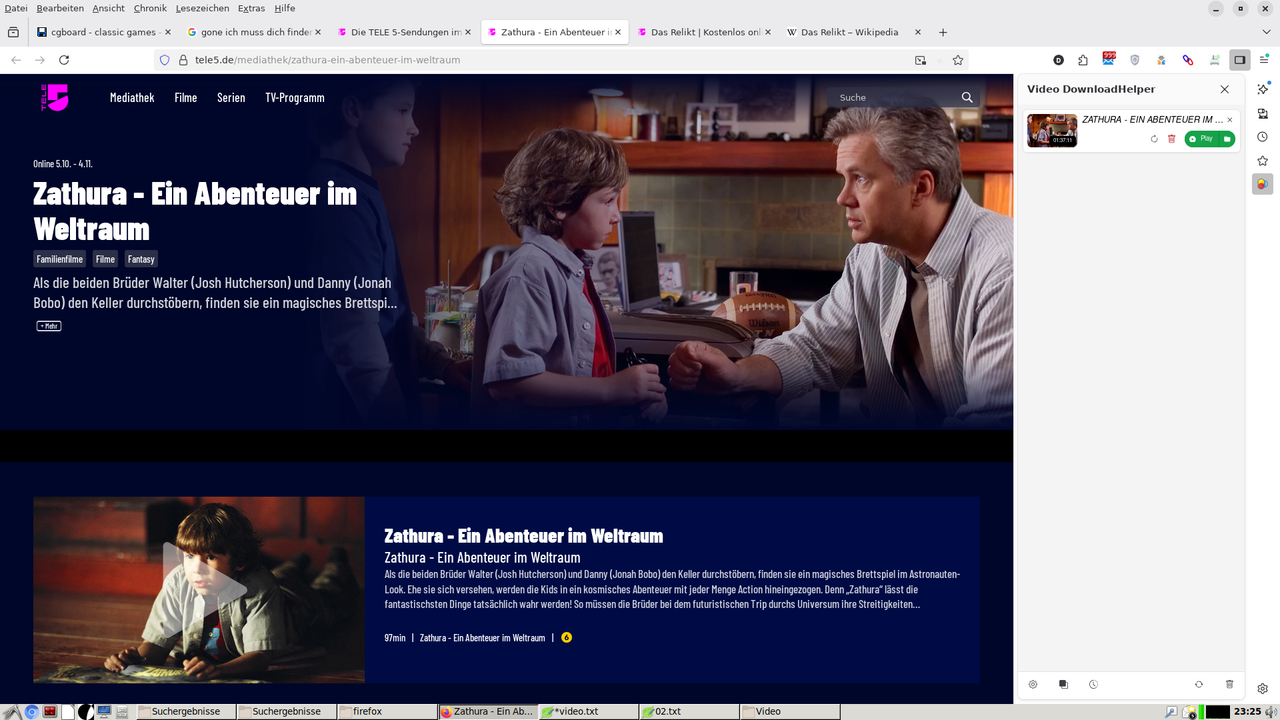Select the Fantasy tag
The image size is (1280, 720).
click(141, 259)
